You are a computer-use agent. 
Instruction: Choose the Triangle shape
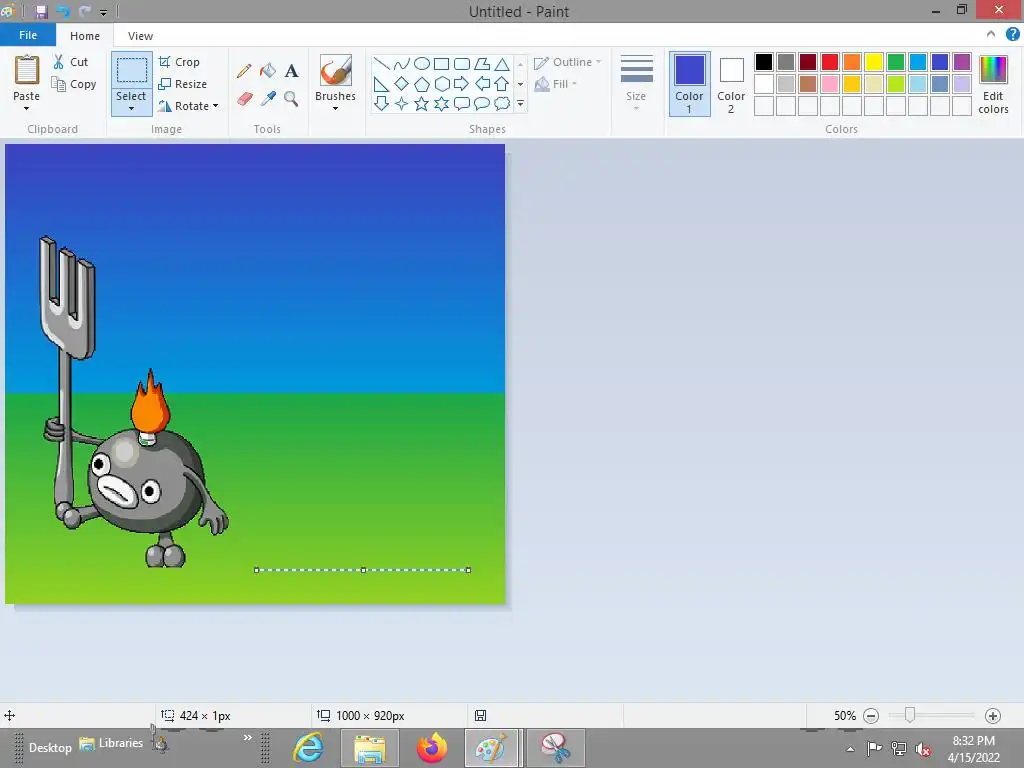coord(502,64)
